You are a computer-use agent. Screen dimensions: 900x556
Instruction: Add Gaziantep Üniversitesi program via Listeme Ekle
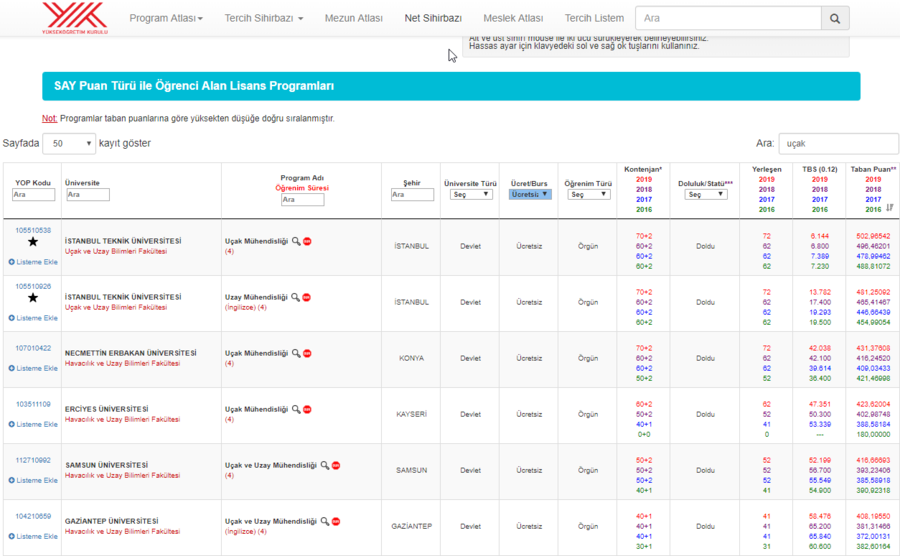(x=33, y=536)
